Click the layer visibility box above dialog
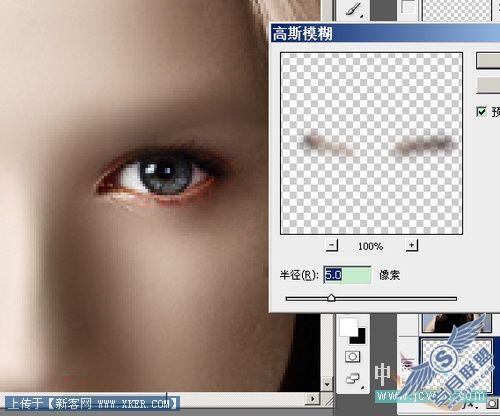Screen dimensions: 500x416 [408, 7]
